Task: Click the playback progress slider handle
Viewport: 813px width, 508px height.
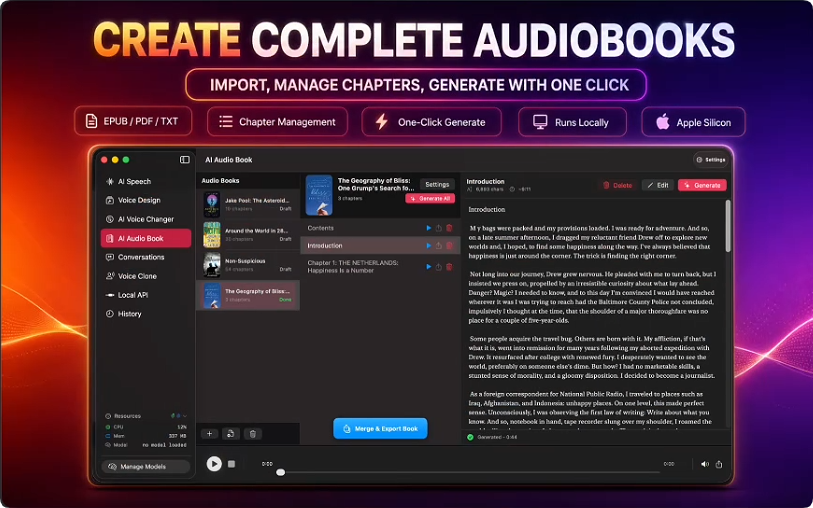Action: [x=281, y=472]
